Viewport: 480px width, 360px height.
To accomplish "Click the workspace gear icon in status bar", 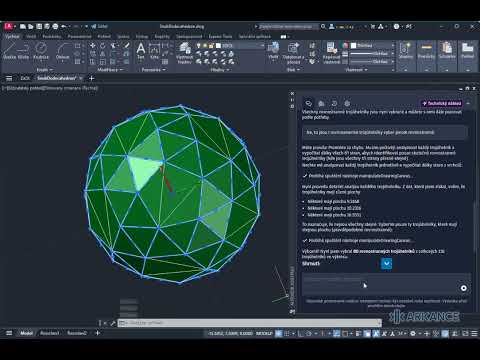I will pos(413,333).
